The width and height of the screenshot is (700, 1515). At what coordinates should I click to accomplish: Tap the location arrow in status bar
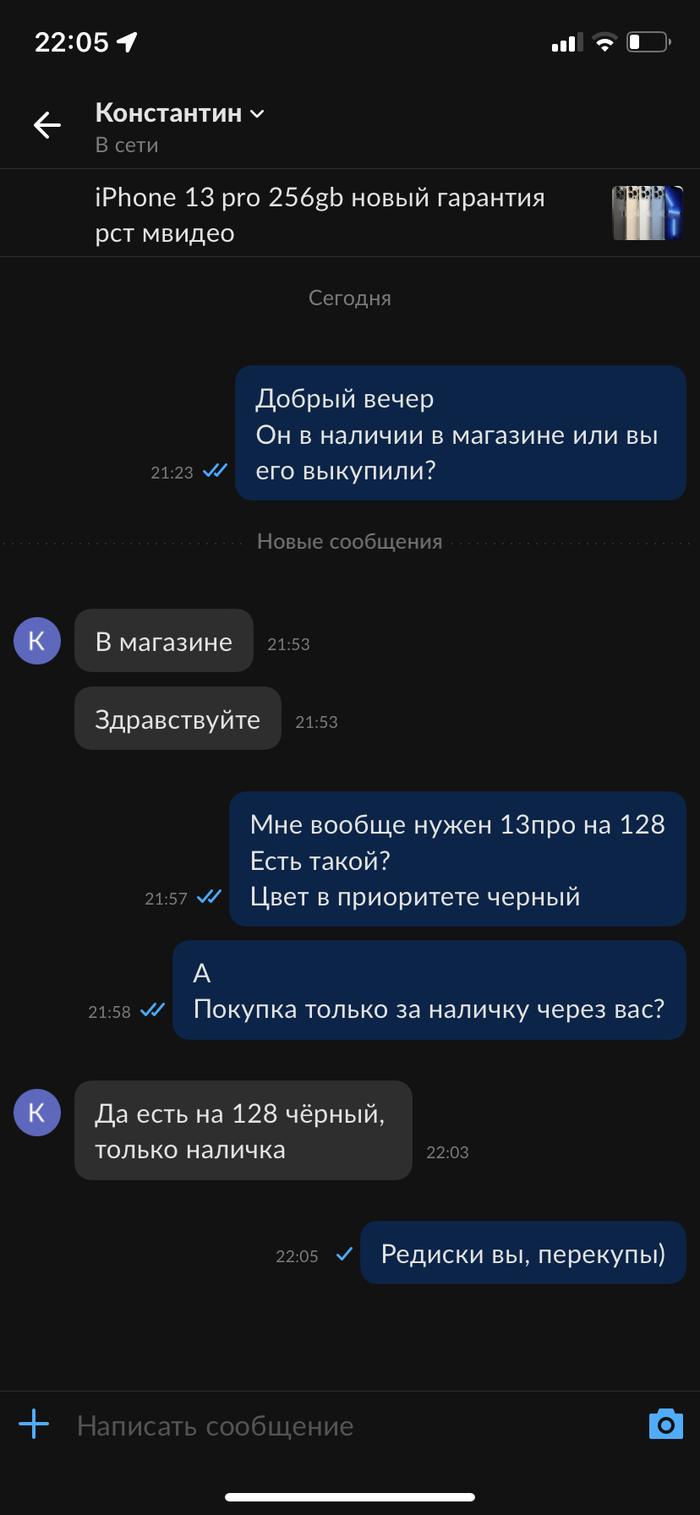[127, 42]
